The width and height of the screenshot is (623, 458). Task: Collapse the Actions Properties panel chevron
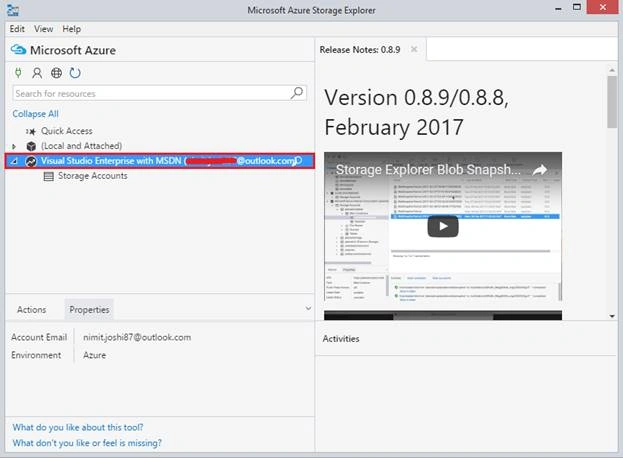click(x=308, y=308)
